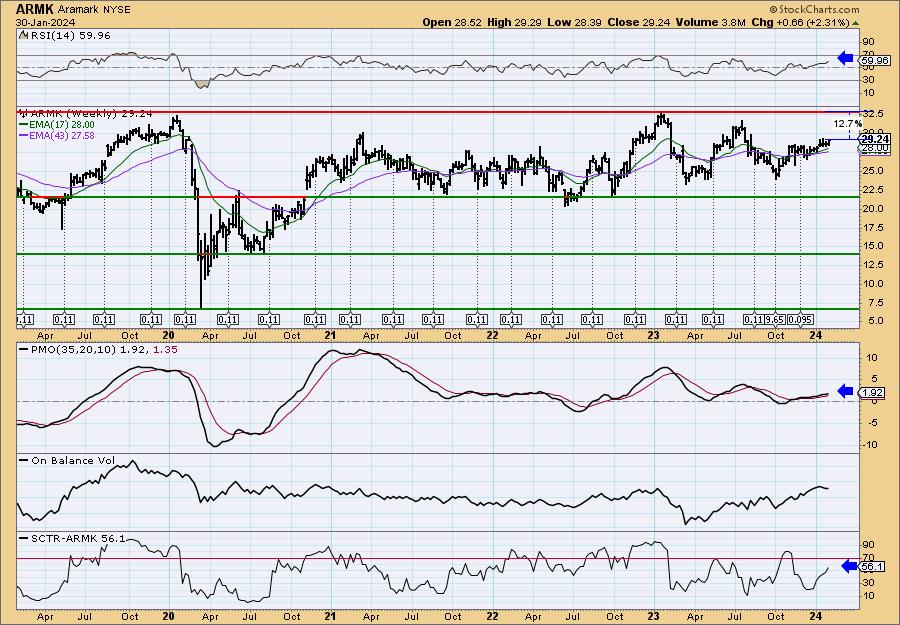Click the 'Chg +0.66 (+2.31%)' value
900x625 pixels.
pos(800,22)
